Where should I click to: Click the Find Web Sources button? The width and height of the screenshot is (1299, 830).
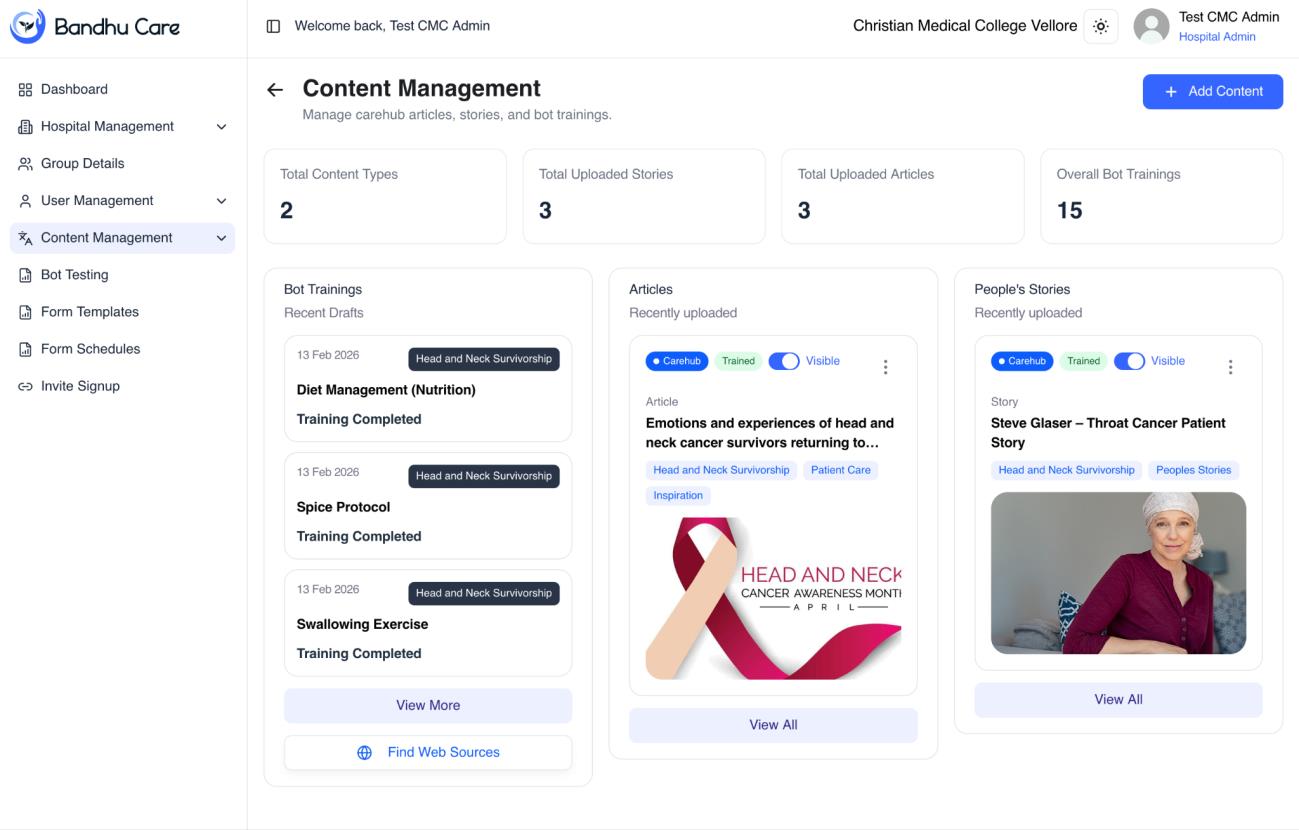point(428,753)
